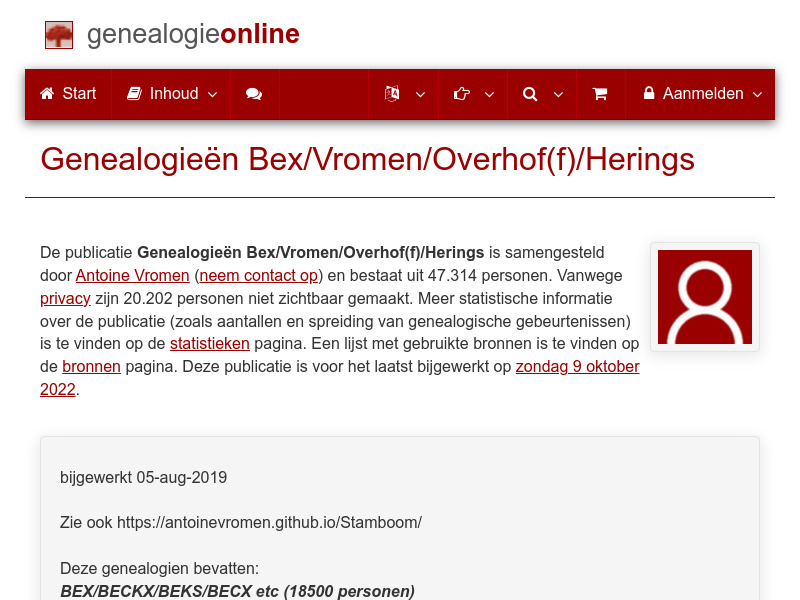This screenshot has height=600, width=800.
Task: Click the translation/map icon in the menu bar
Action: click(392, 93)
